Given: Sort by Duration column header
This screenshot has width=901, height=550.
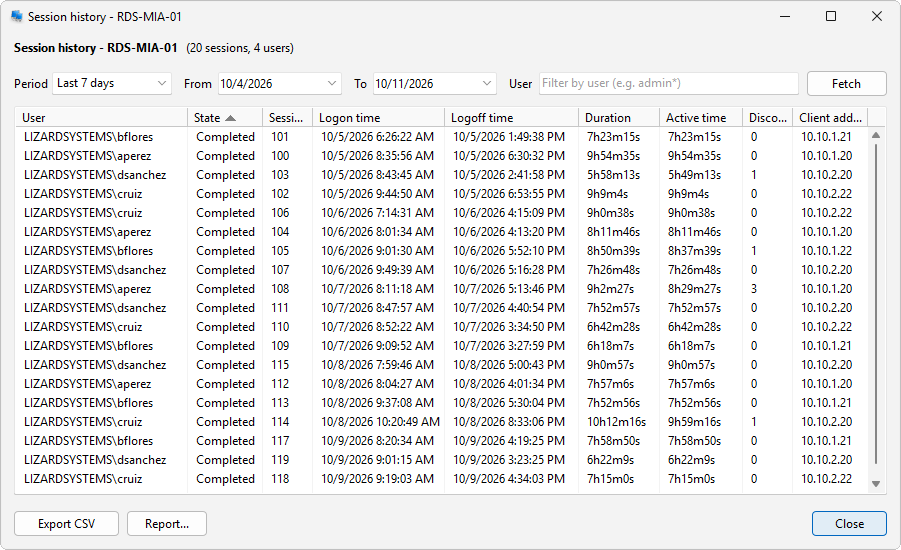Looking at the screenshot, I should [x=619, y=118].
